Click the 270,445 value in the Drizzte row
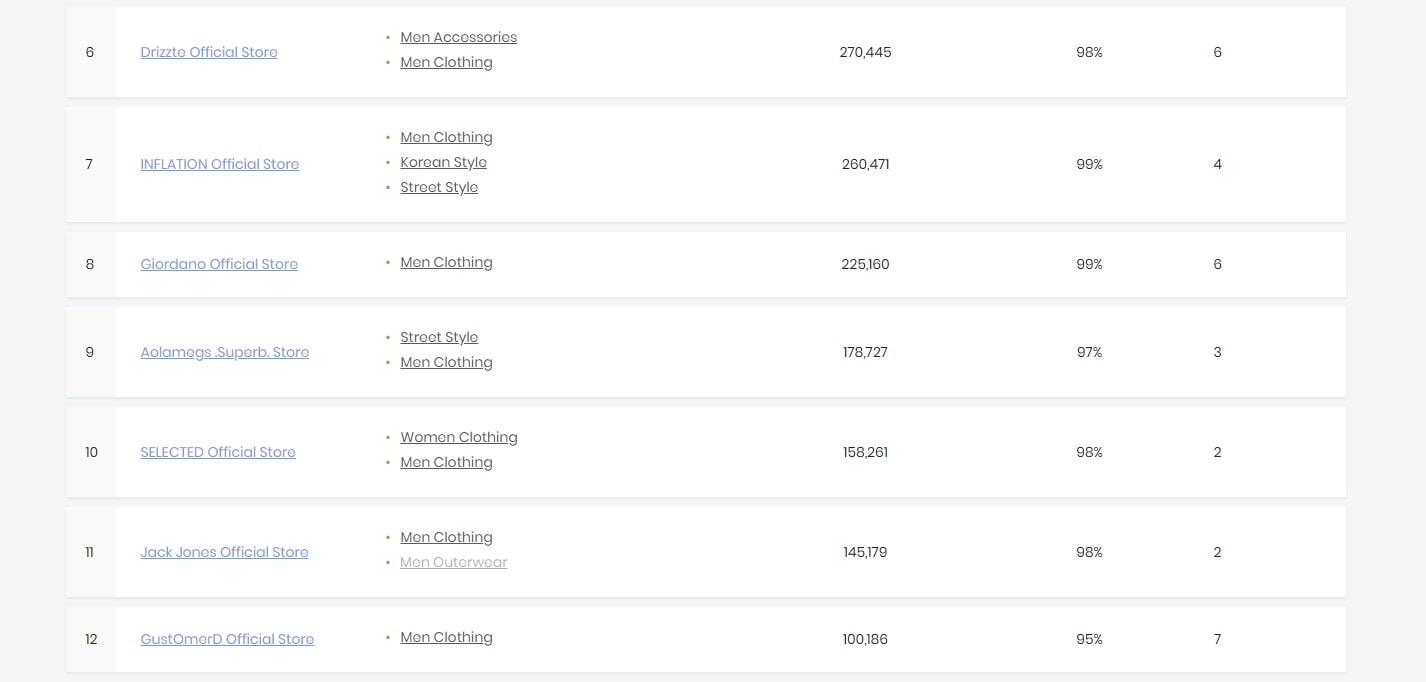Viewport: 1426px width, 682px height. click(865, 52)
